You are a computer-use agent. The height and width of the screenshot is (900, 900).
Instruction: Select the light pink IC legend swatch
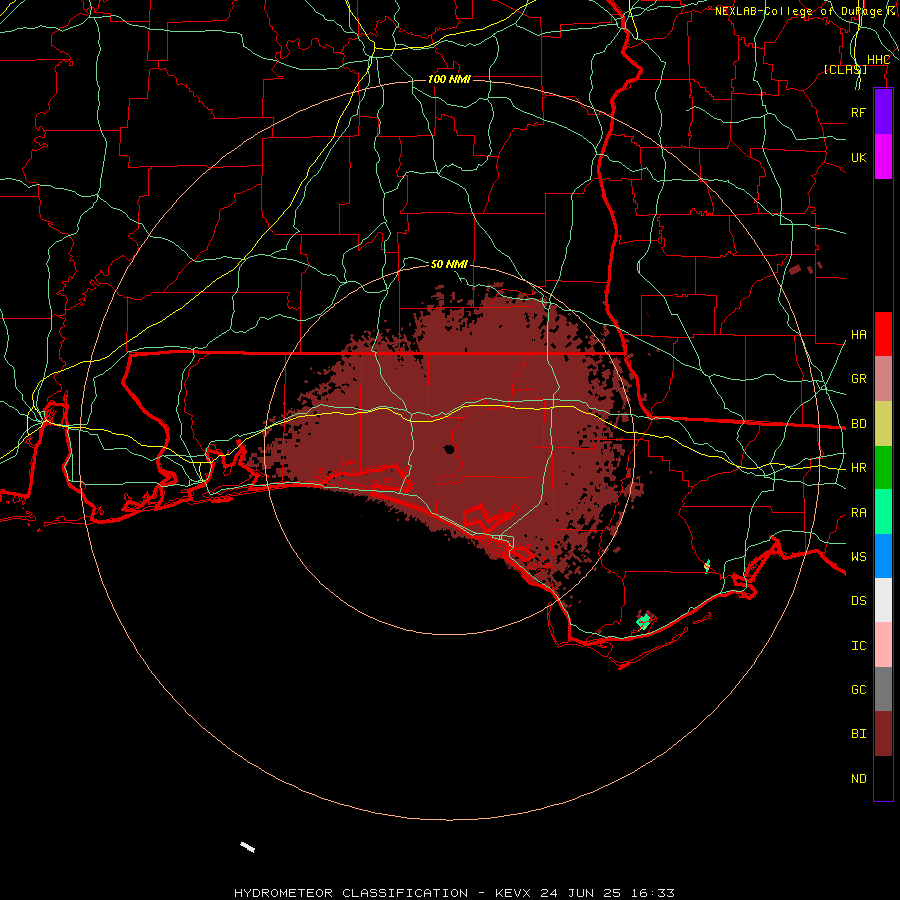click(x=883, y=645)
